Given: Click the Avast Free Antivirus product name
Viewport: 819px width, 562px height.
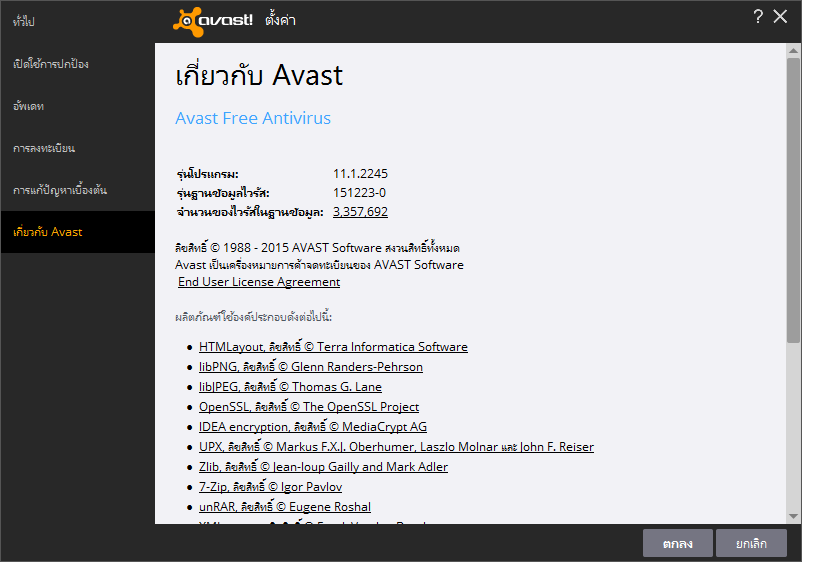Looking at the screenshot, I should pyautogui.click(x=253, y=118).
